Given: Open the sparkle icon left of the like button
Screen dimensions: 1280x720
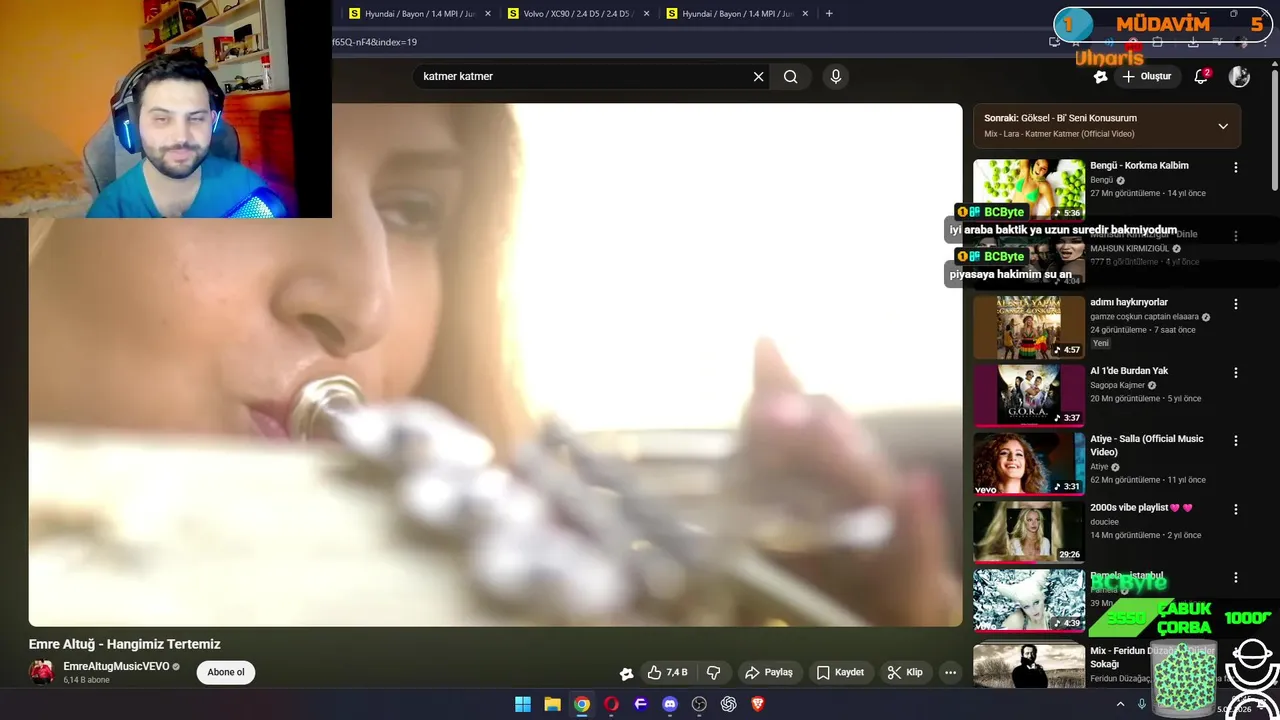Looking at the screenshot, I should pyautogui.click(x=626, y=673).
